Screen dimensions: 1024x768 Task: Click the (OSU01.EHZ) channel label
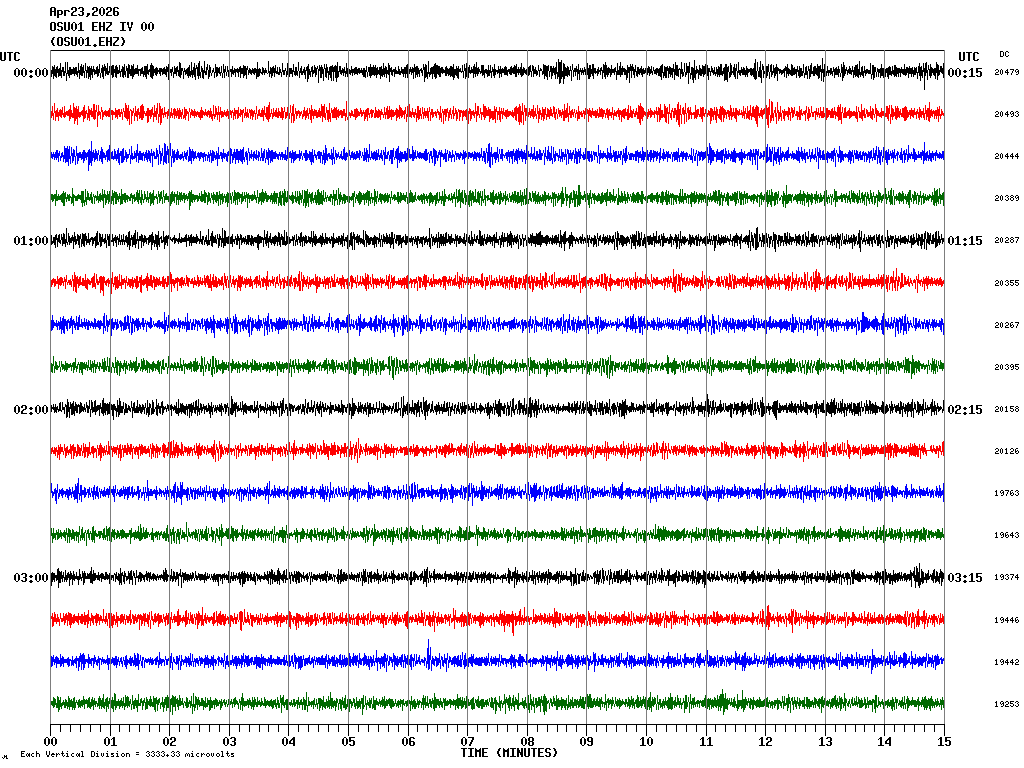(88, 42)
